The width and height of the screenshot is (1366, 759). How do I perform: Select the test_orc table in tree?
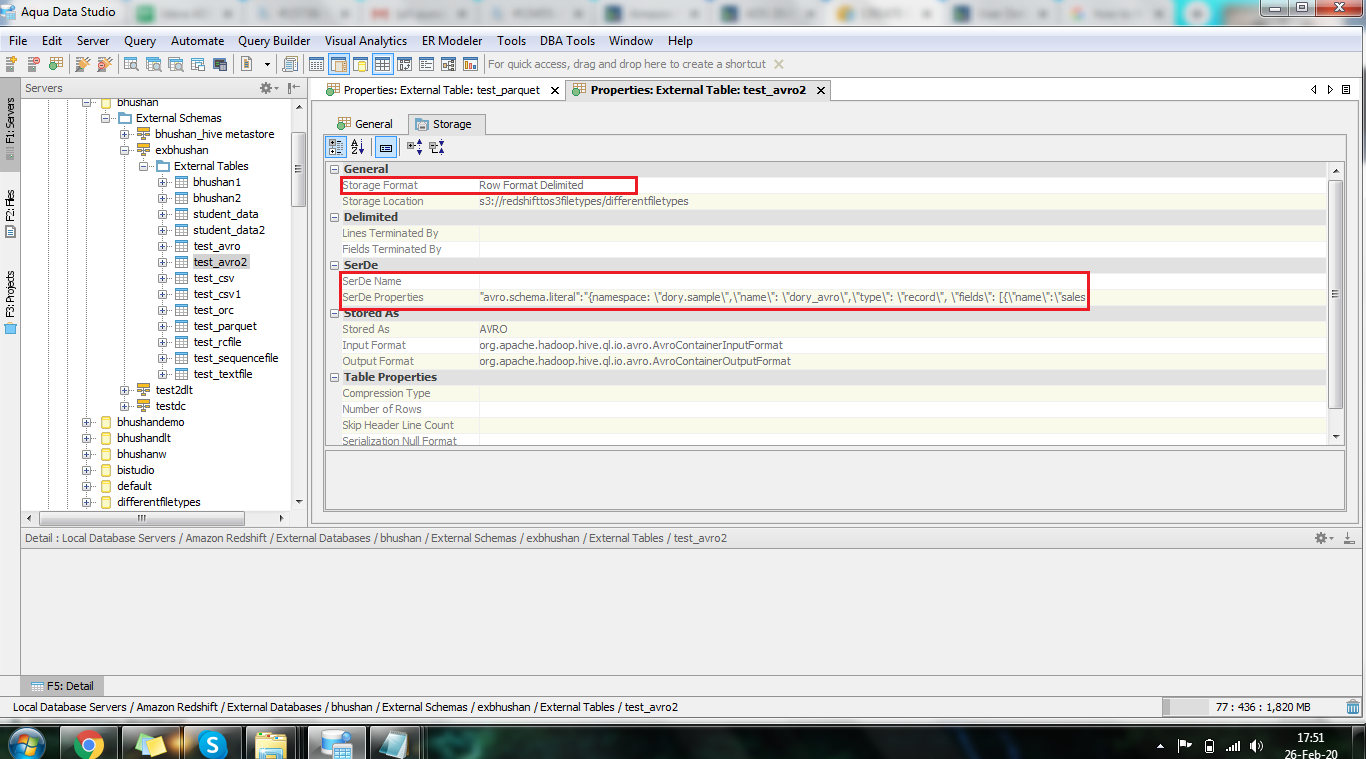click(x=213, y=310)
